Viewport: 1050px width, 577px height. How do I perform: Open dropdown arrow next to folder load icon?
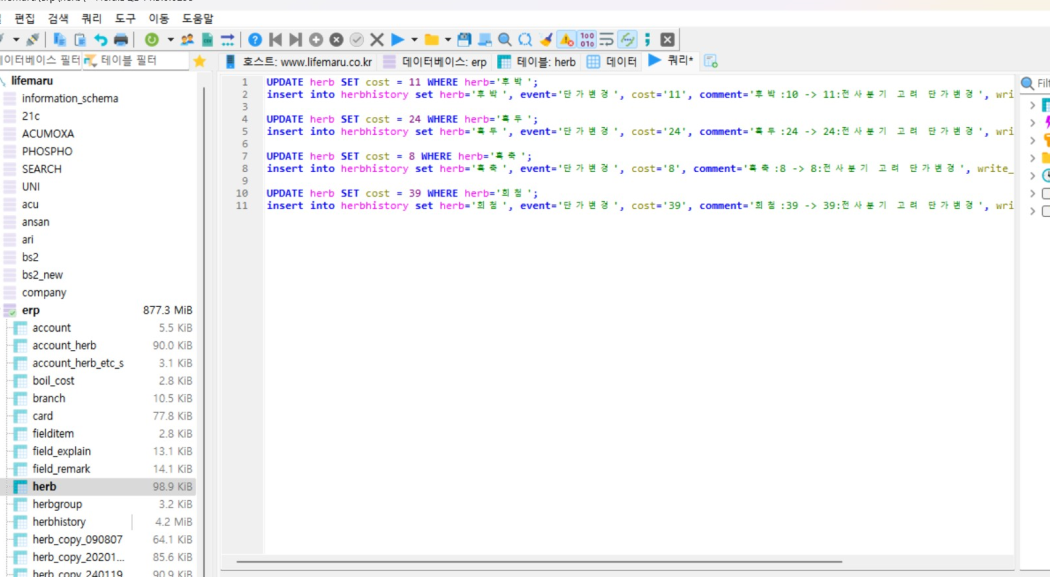[x=448, y=39]
